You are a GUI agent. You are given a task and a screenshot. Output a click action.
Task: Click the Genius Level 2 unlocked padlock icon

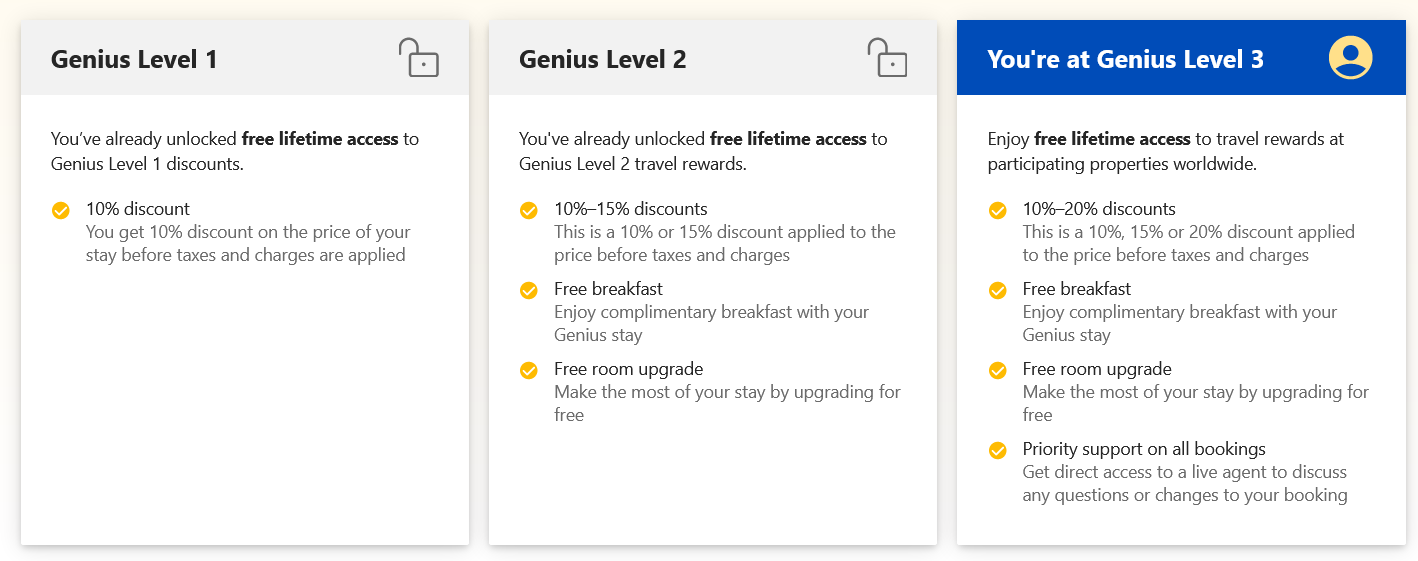point(887,58)
